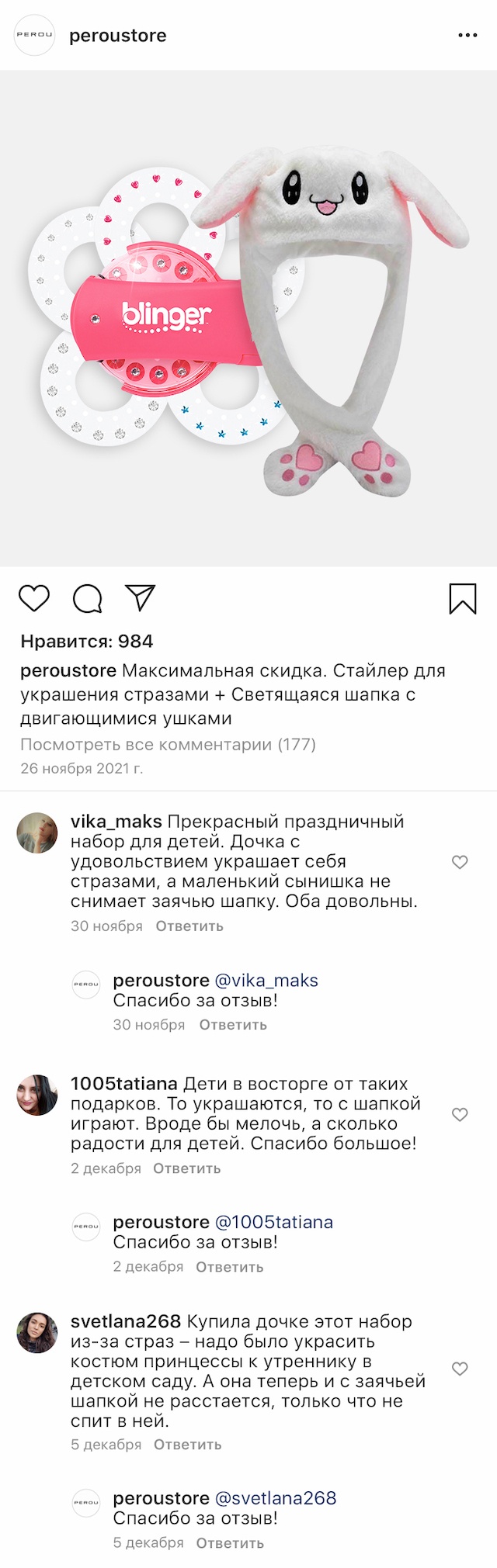Reply to svetlana268's comment
497x1568 pixels.
pyautogui.click(x=187, y=1445)
